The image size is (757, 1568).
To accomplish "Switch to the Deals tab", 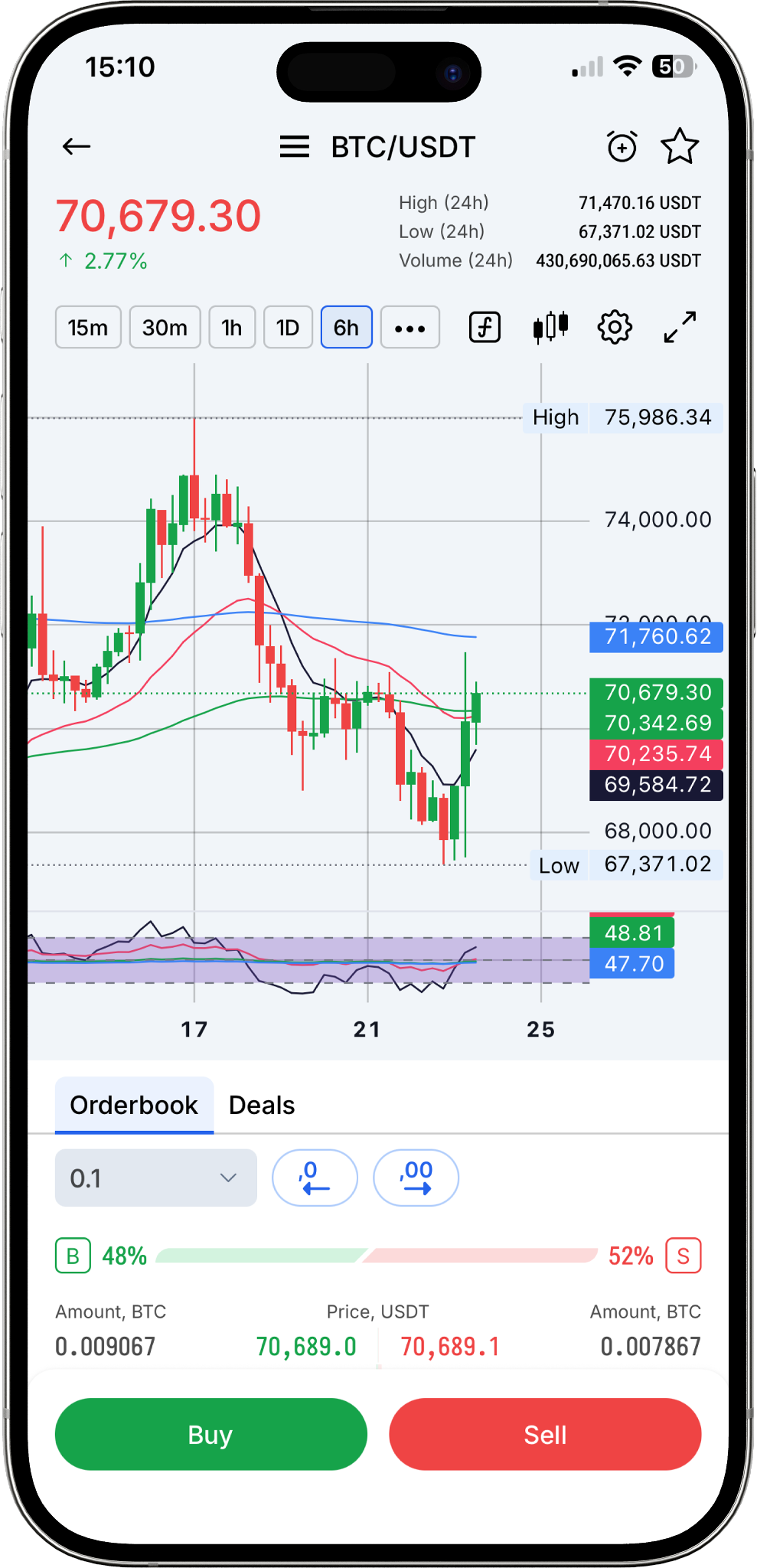I will pos(262,1105).
